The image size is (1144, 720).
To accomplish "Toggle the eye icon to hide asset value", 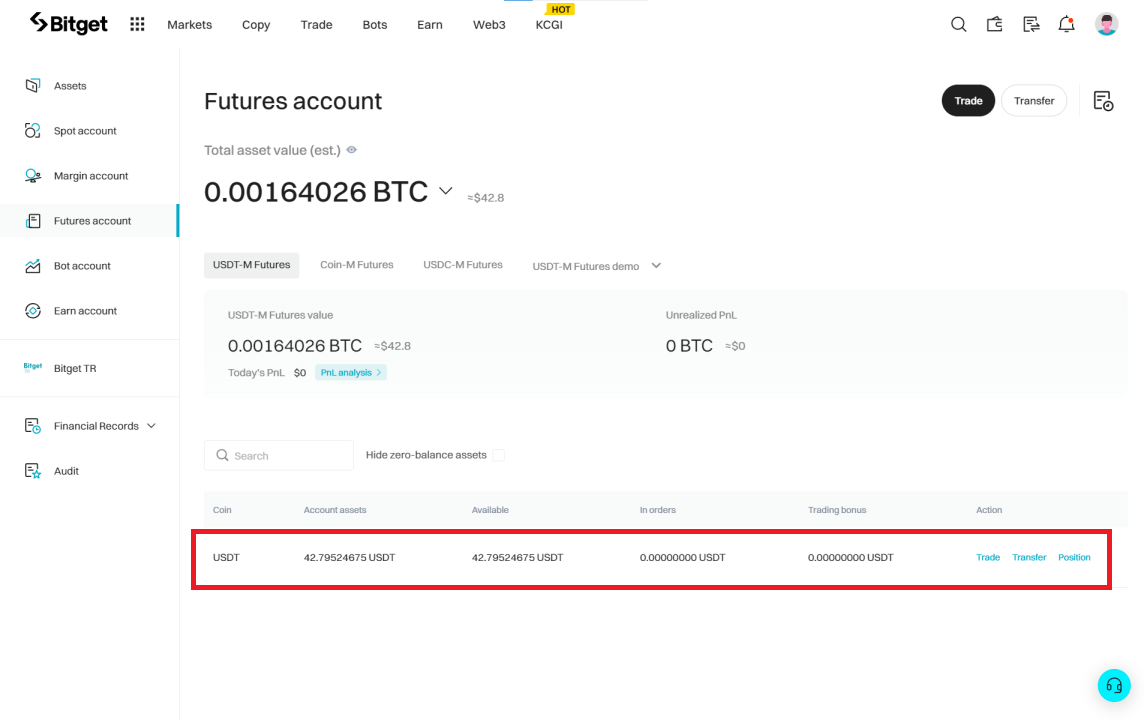I will point(352,150).
